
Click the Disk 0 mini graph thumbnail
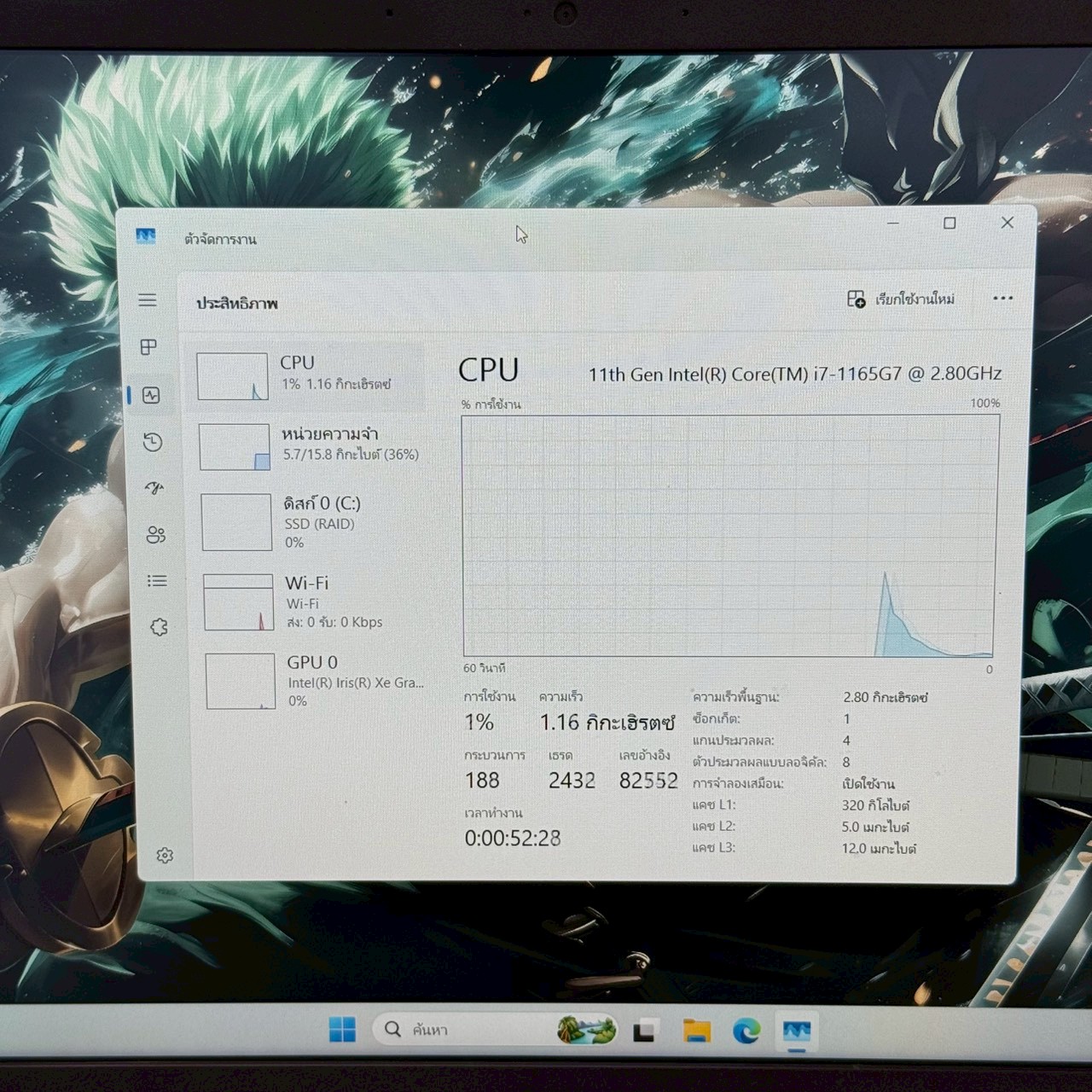click(236, 522)
